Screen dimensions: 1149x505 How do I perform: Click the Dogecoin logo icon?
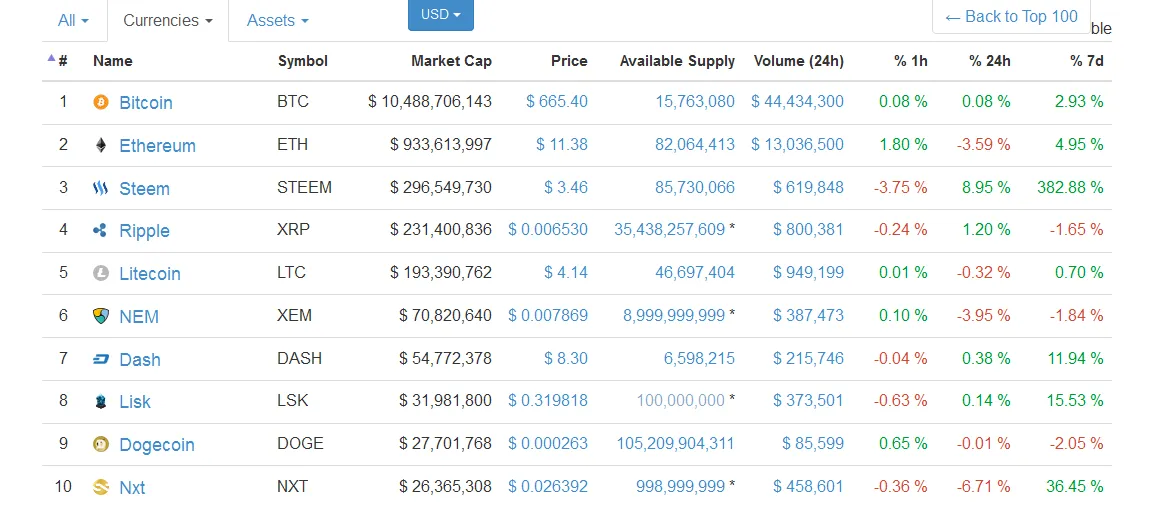point(101,444)
